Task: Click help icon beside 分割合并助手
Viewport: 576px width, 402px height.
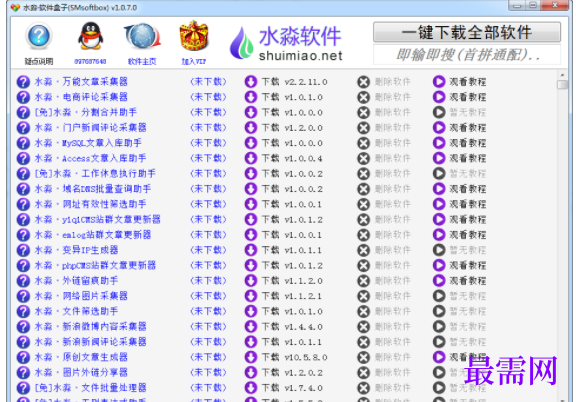Action: [23, 112]
